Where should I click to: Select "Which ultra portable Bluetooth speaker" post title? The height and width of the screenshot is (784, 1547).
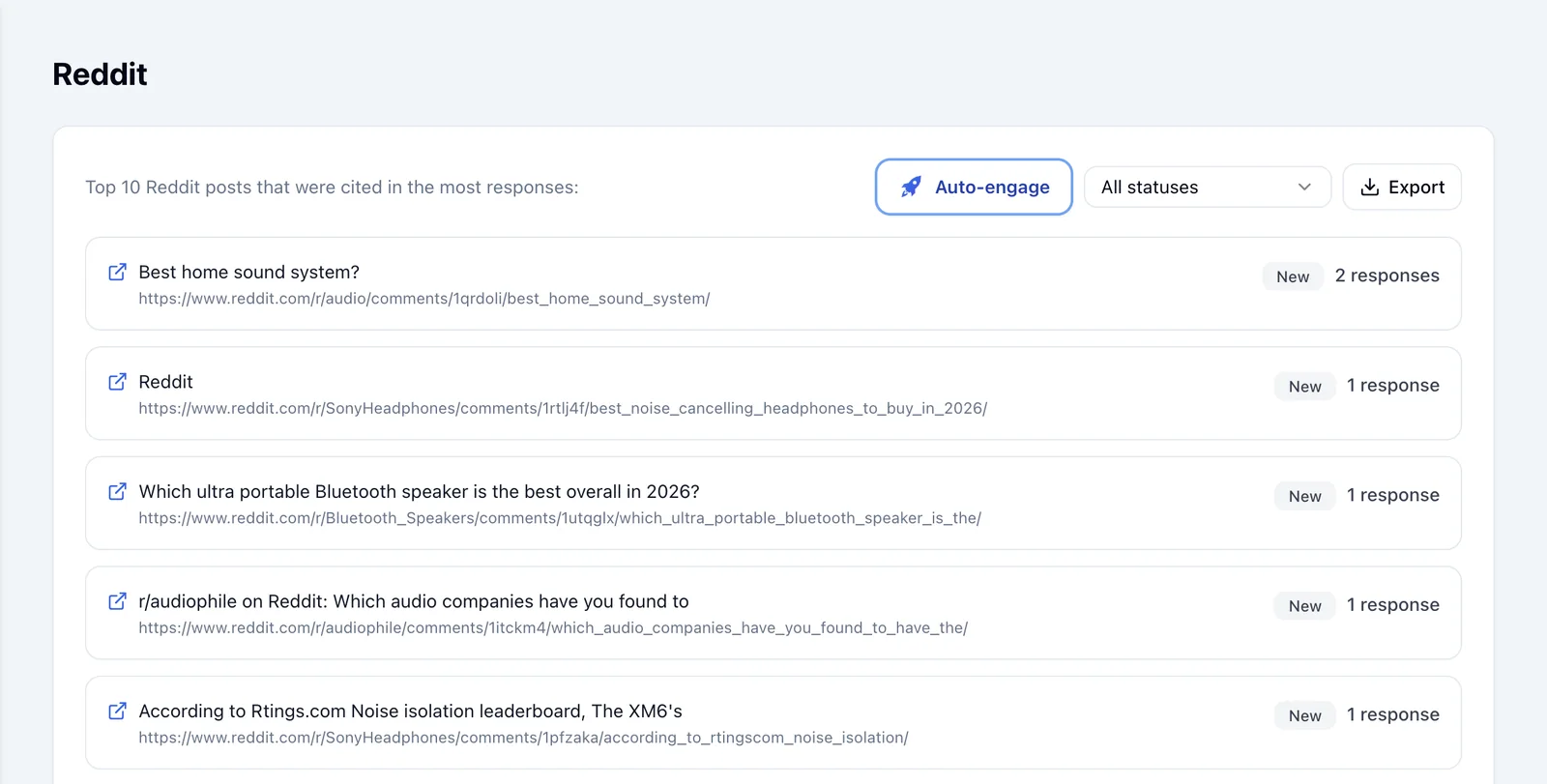(419, 492)
